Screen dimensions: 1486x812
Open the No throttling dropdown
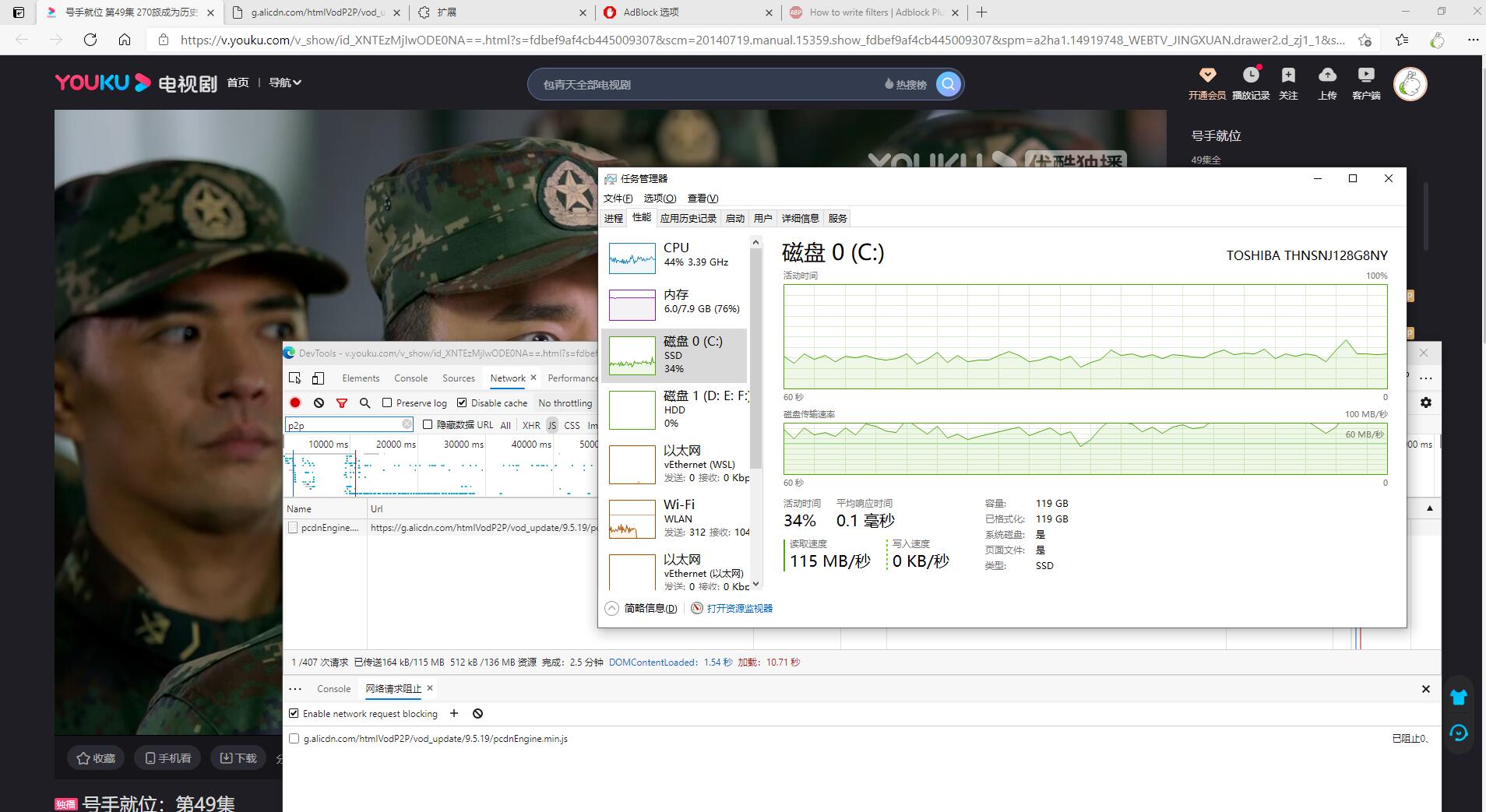coord(565,402)
